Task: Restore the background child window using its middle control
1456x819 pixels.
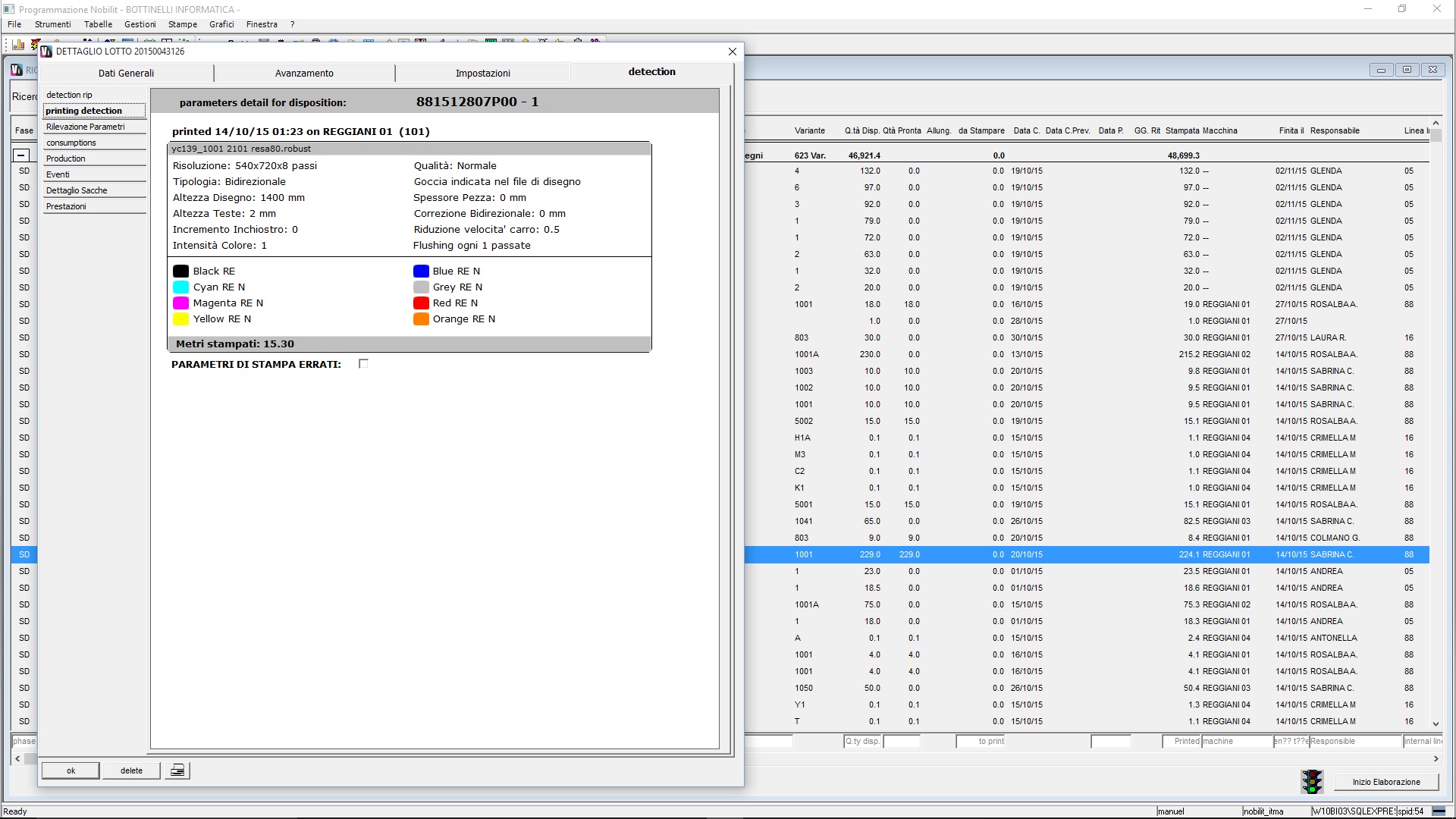Action: tap(1407, 70)
